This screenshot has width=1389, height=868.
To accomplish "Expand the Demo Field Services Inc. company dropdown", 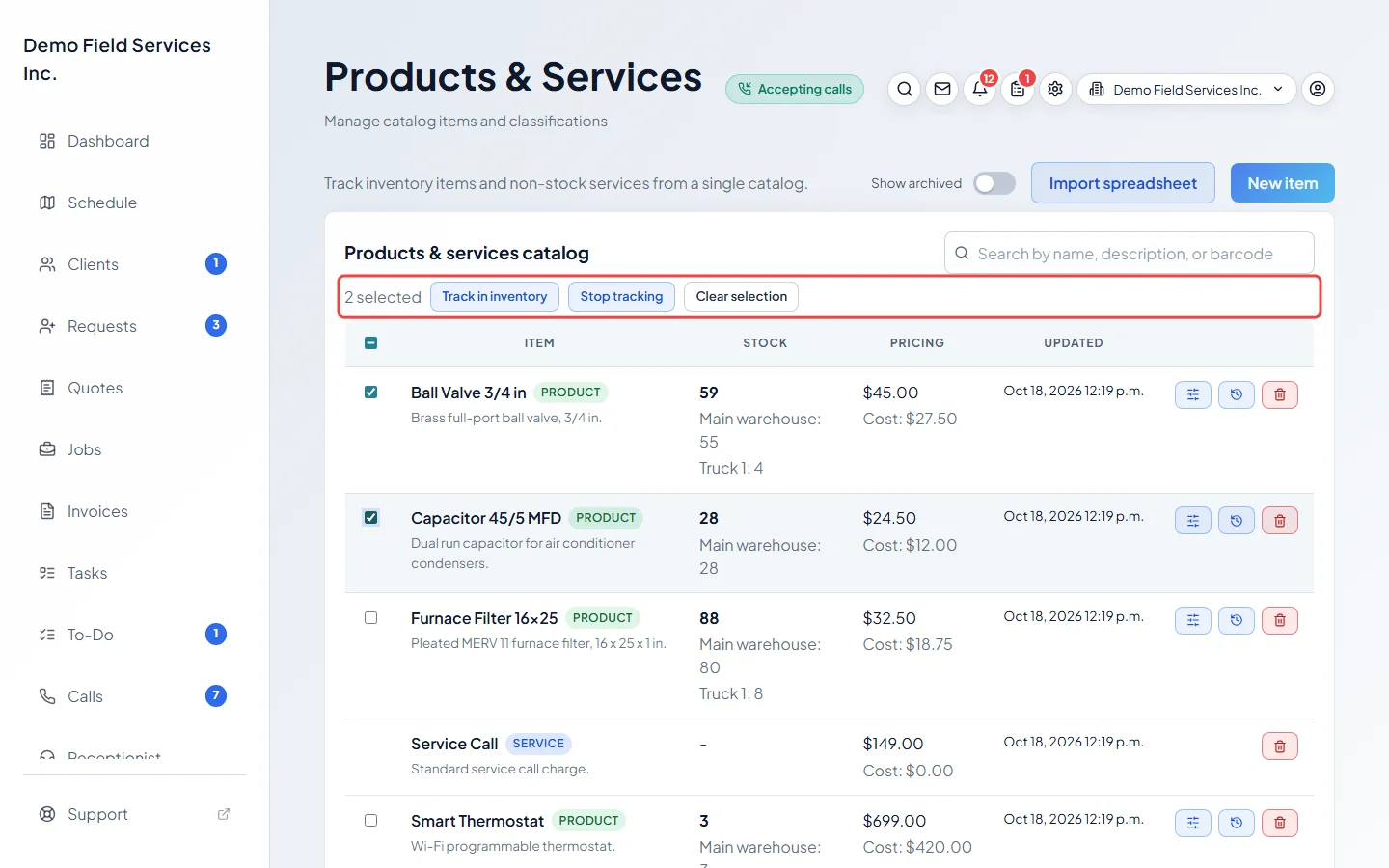I will [1186, 90].
